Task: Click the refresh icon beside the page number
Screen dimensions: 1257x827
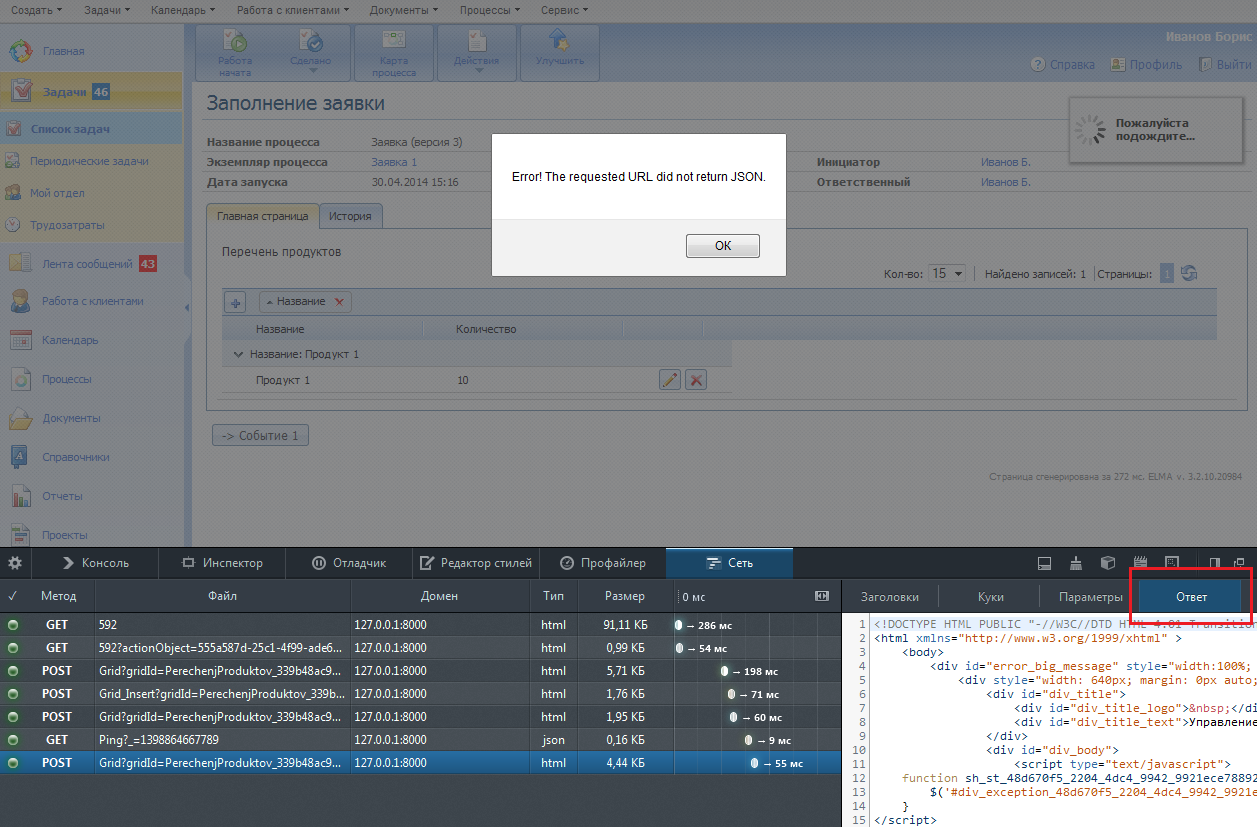Action: 1189,273
